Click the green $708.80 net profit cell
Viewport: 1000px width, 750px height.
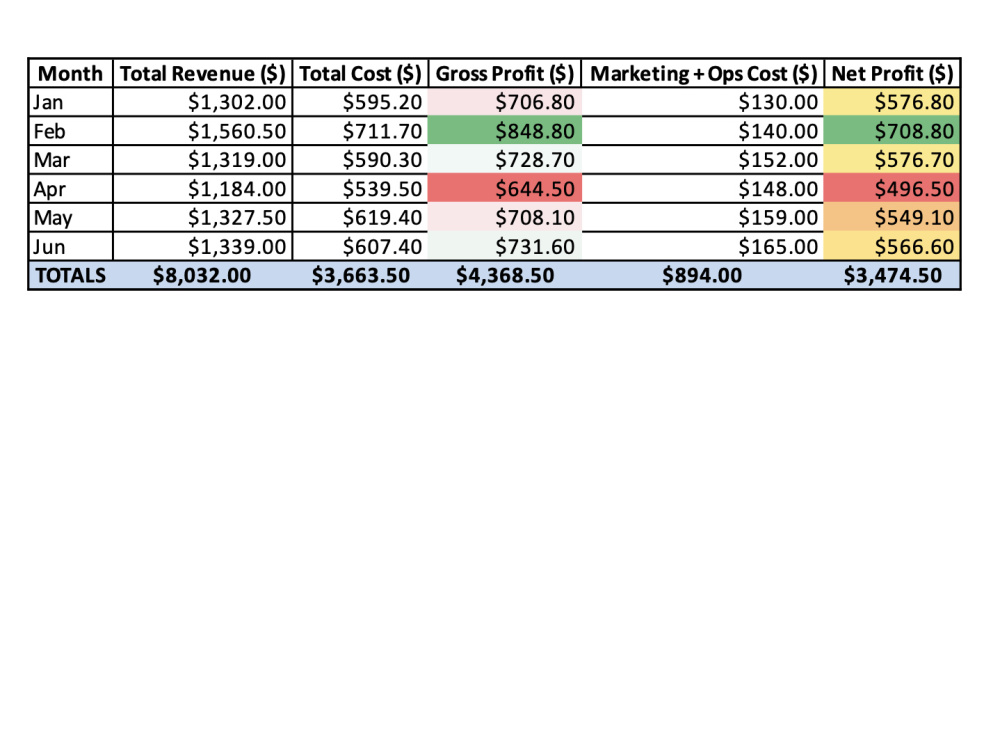tap(892, 131)
